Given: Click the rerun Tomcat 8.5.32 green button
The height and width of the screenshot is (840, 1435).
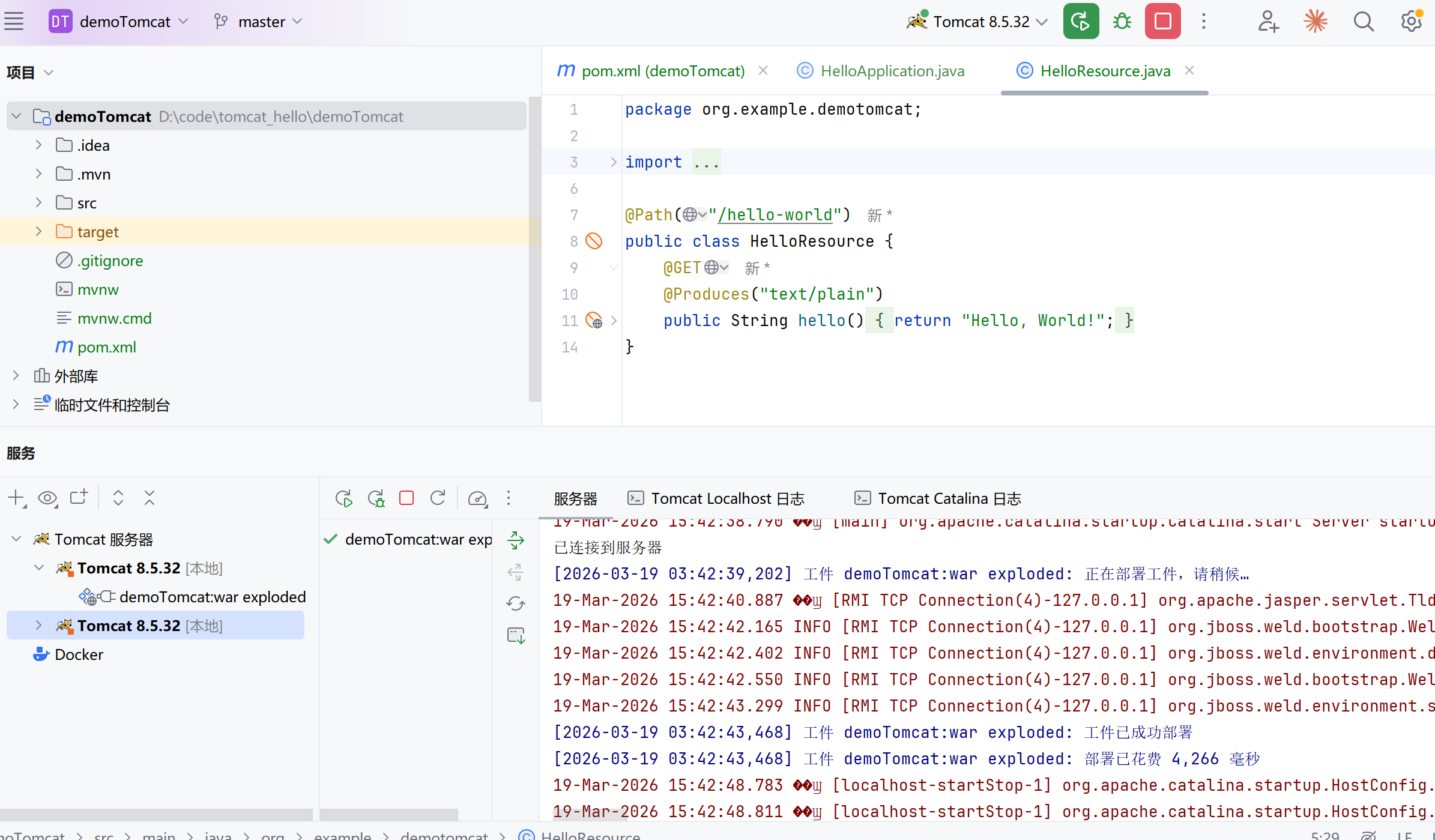Looking at the screenshot, I should pyautogui.click(x=1081, y=22).
